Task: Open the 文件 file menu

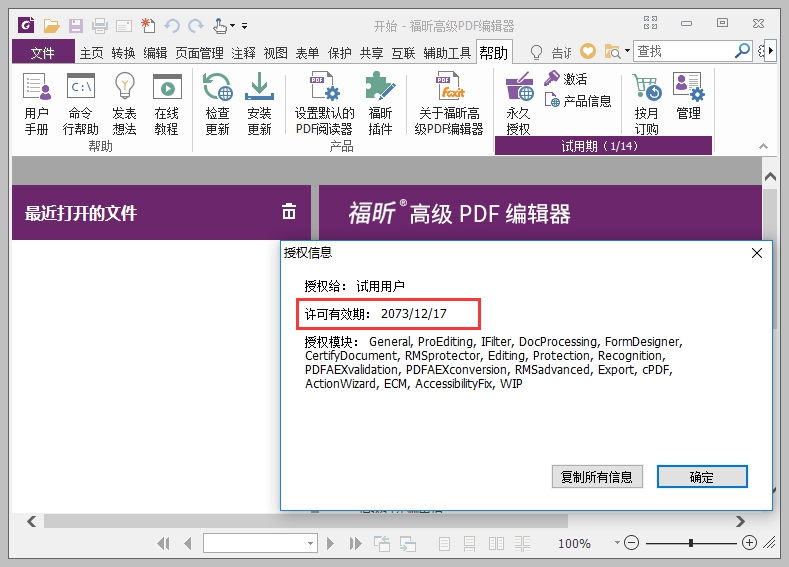Action: 43,52
